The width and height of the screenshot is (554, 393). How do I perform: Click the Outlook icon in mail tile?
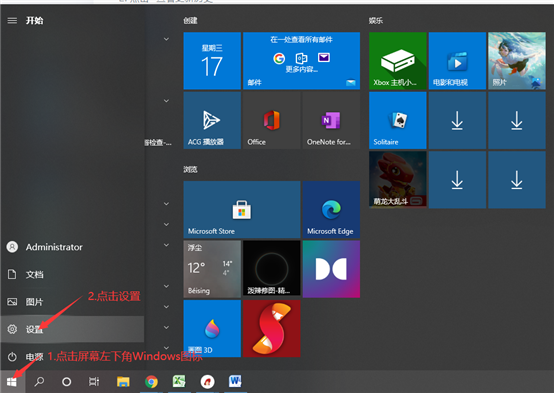(301, 58)
